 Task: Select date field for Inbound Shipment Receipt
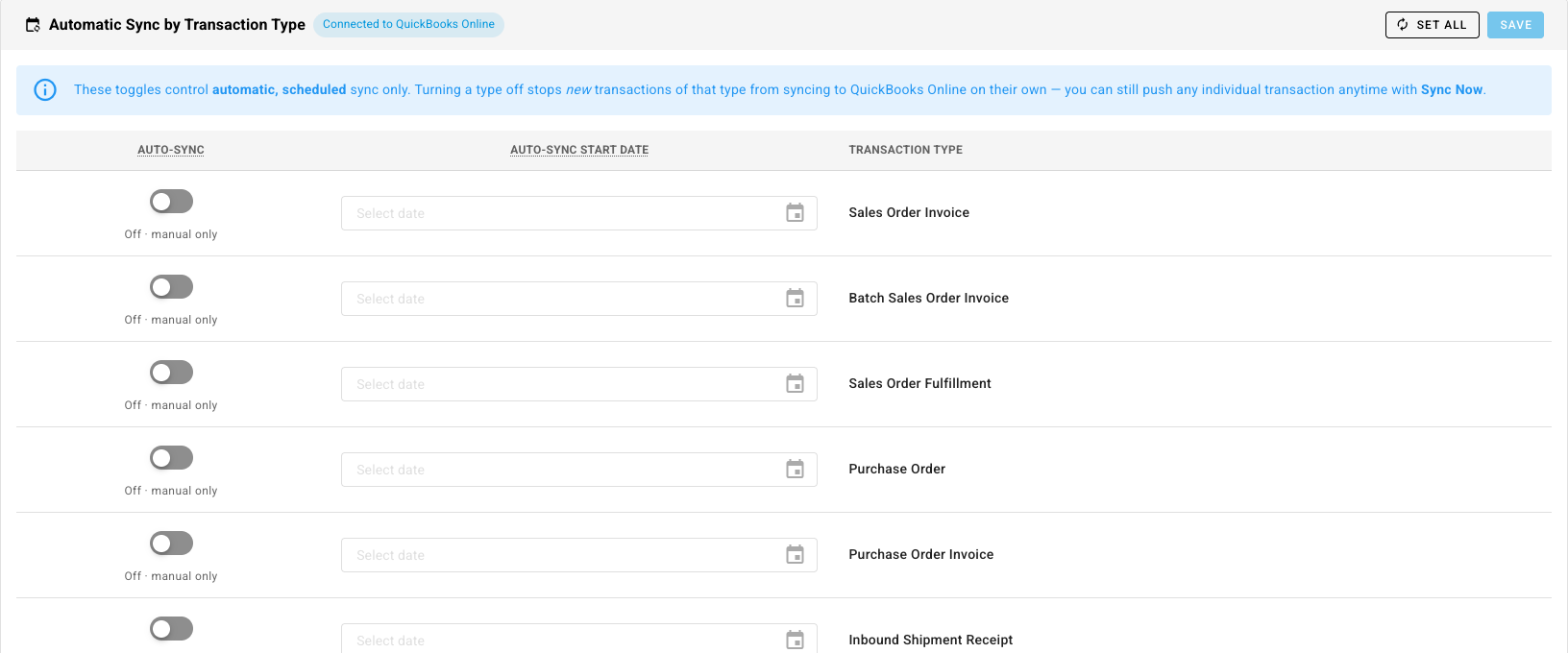pos(579,639)
